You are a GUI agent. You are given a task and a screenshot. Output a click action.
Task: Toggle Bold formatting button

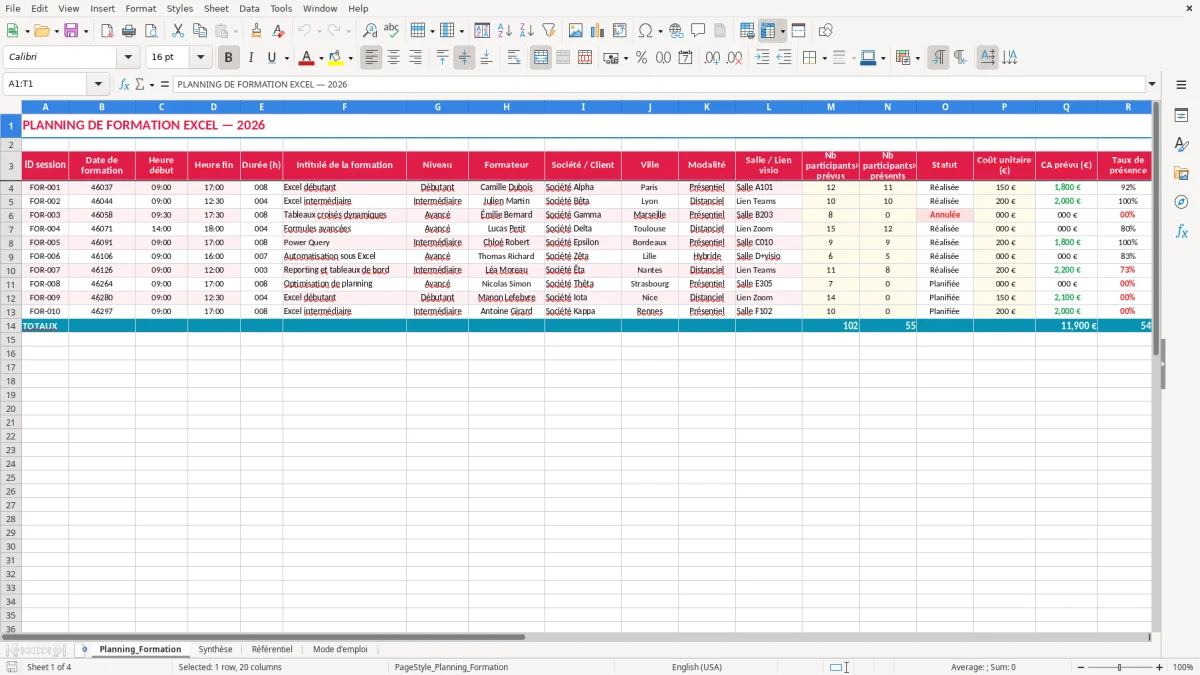pyautogui.click(x=228, y=58)
